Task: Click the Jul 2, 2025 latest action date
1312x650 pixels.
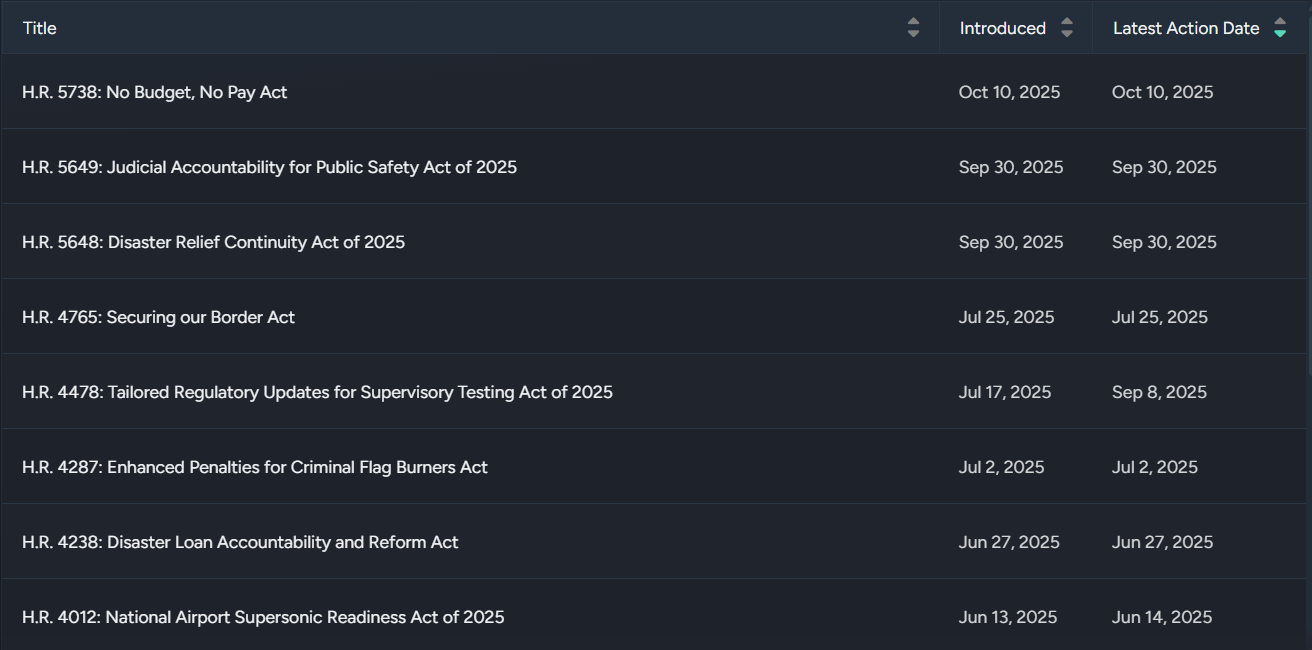Action: tap(1155, 467)
